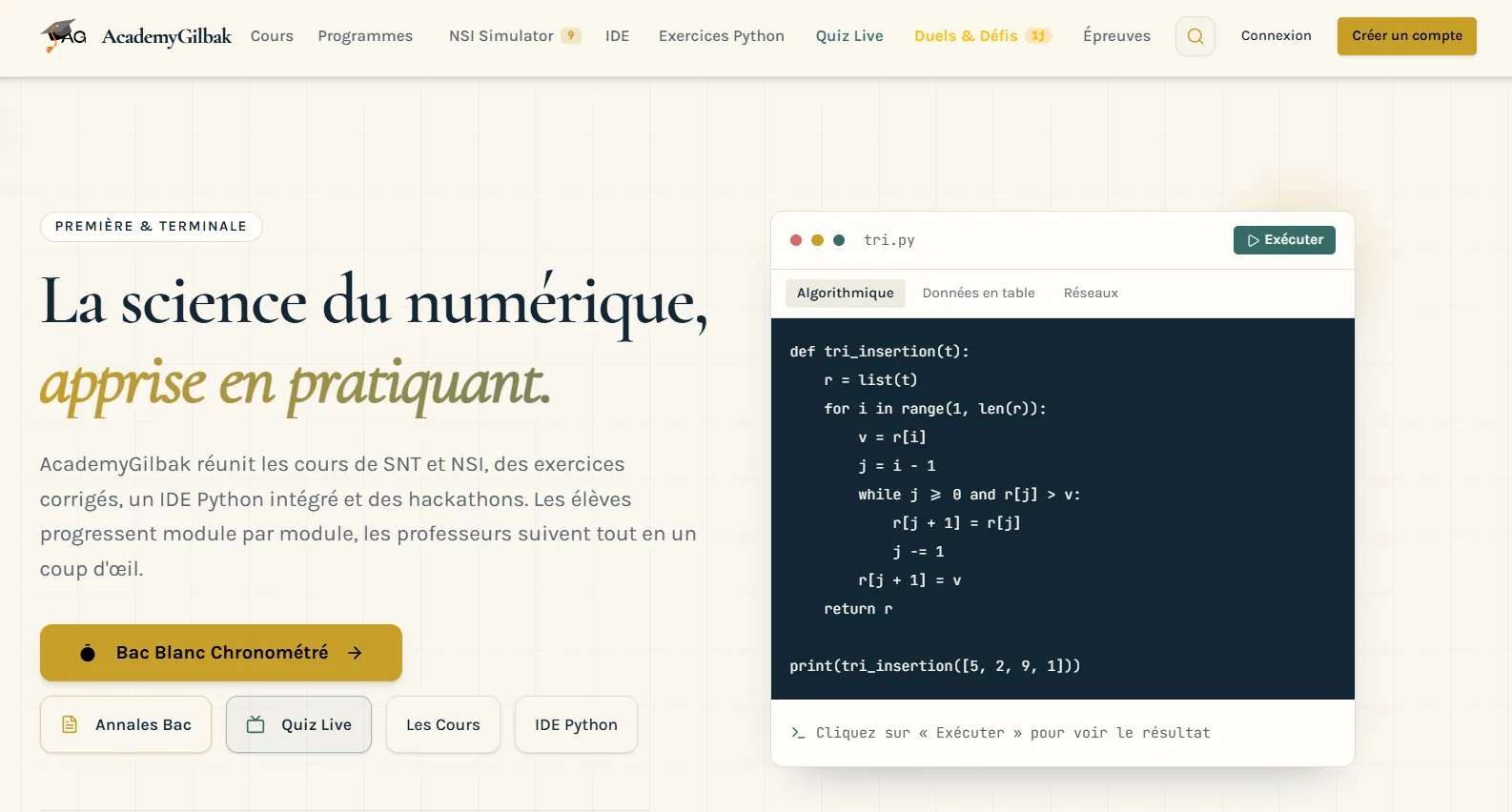Image resolution: width=1512 pixels, height=812 pixels.
Task: Click the arrow icon on Bac Blanc Chronométré
Action: click(x=355, y=653)
